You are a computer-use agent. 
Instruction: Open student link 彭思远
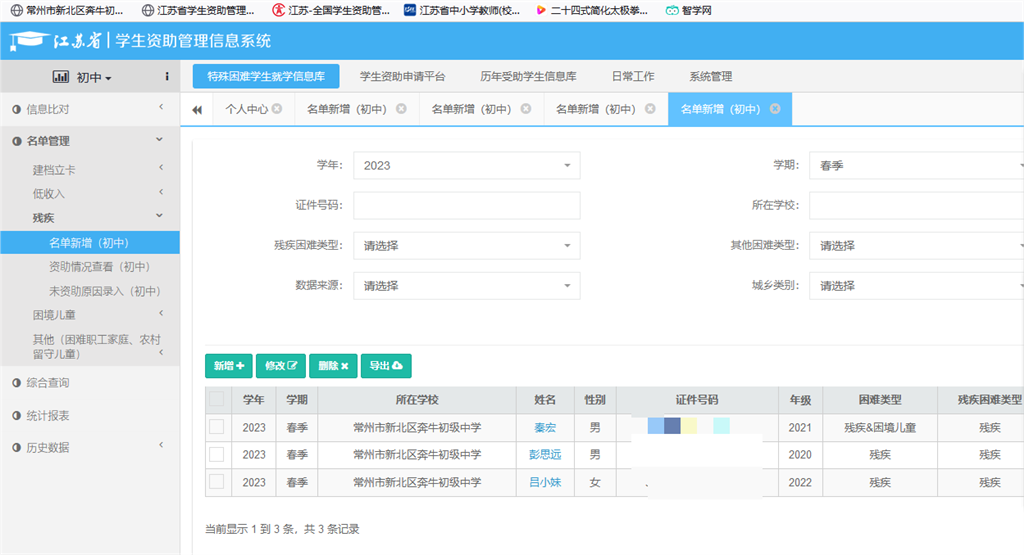pos(545,454)
